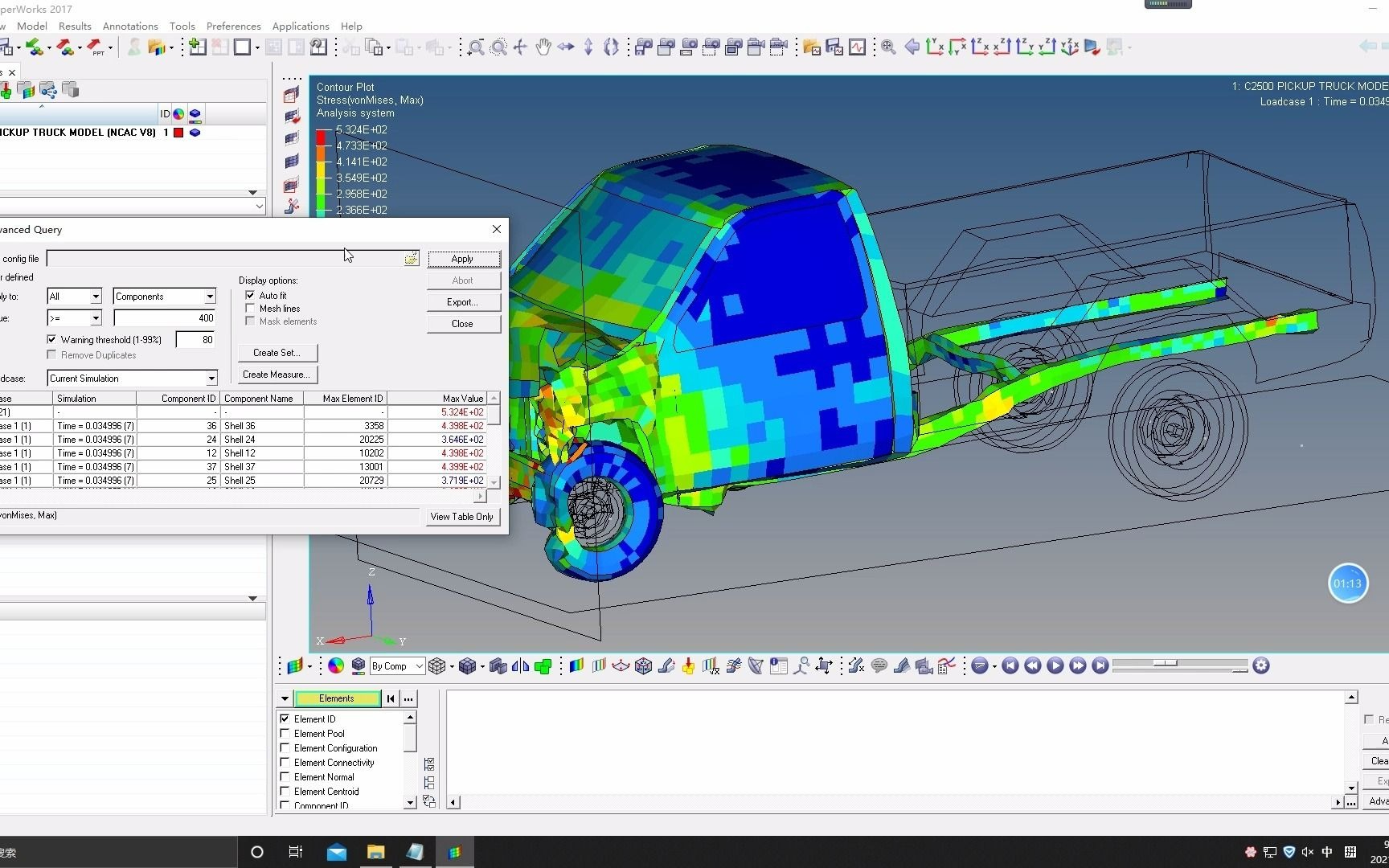Click the isometric view axes icon
The image size is (1389, 868).
[1069, 47]
